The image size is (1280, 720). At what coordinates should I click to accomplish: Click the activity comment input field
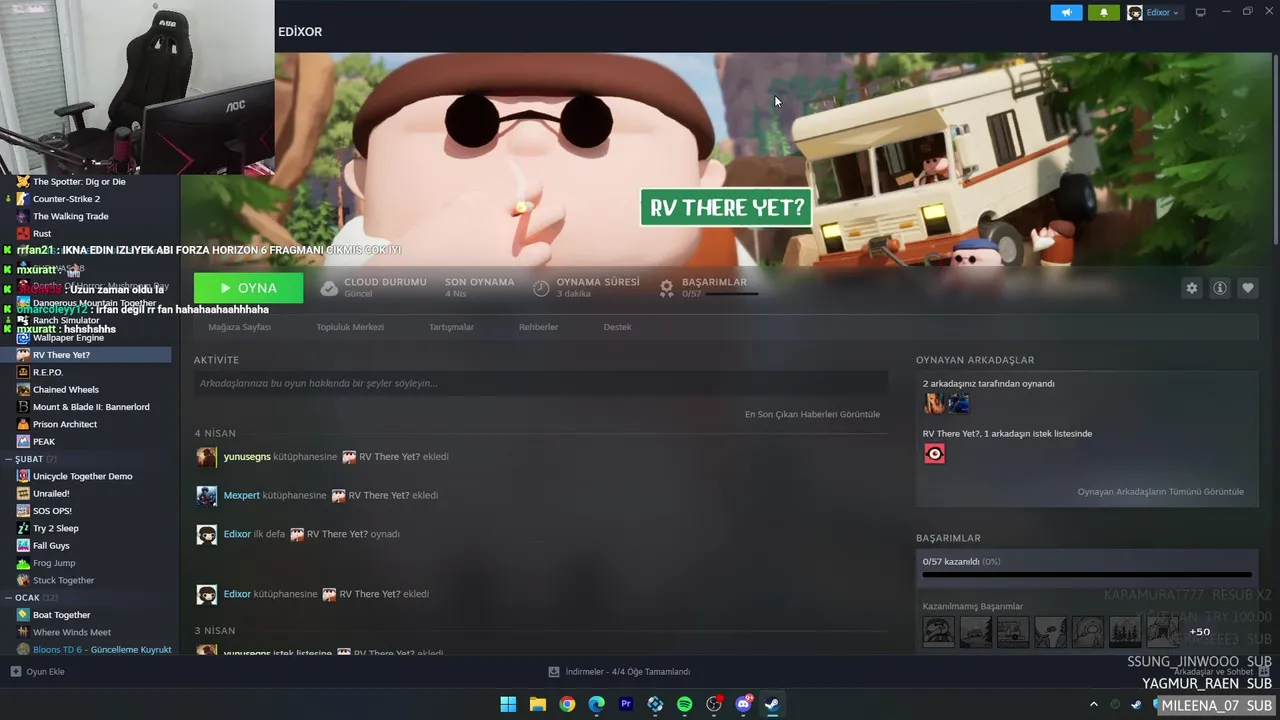click(541, 383)
